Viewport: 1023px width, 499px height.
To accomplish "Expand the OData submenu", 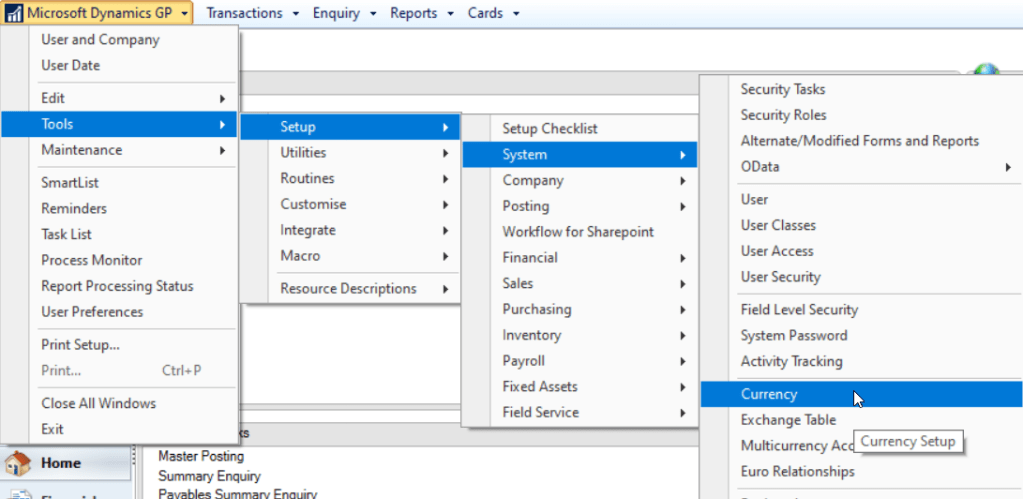I will pyautogui.click(x=760, y=167).
